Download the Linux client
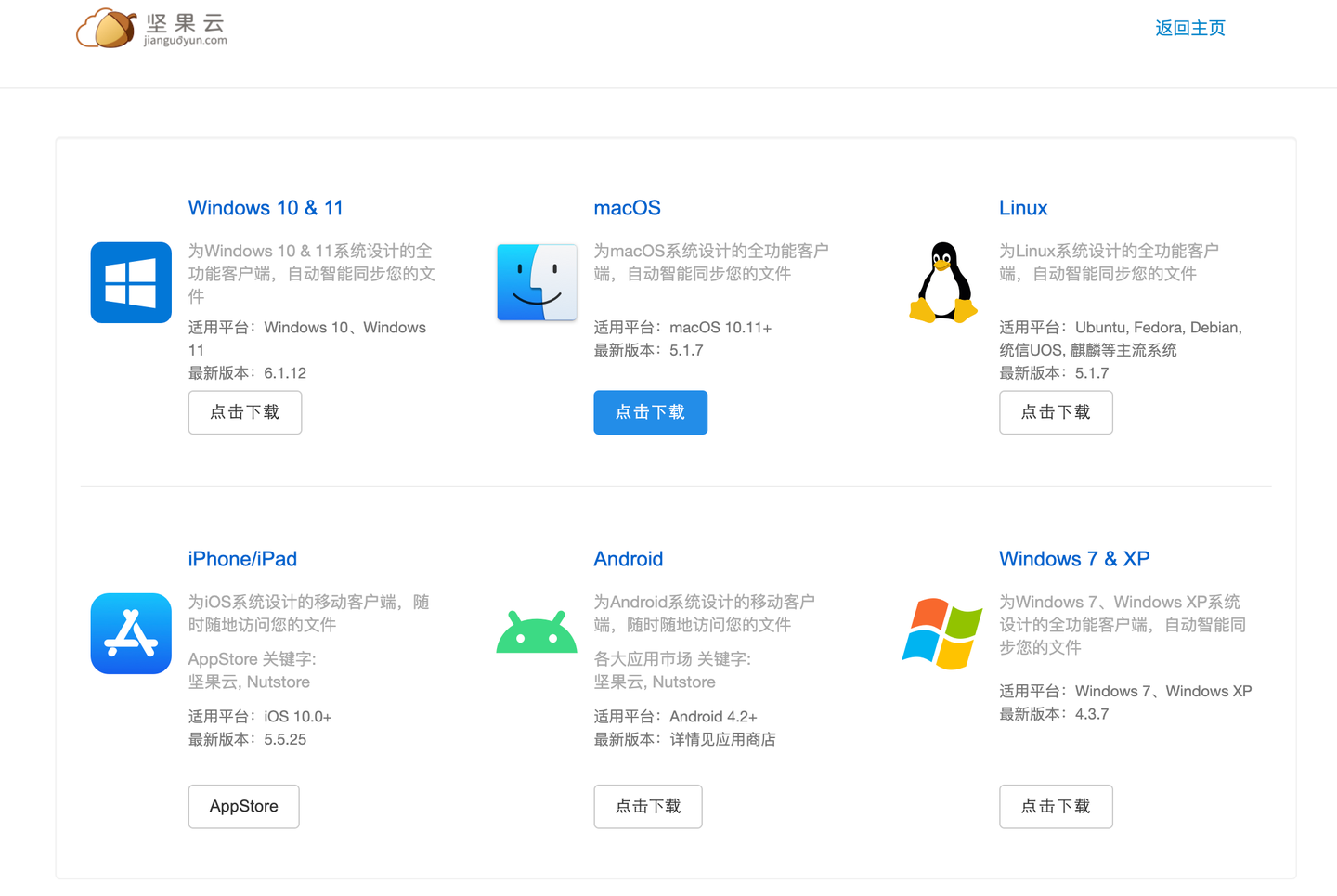Viewport: 1337px width, 896px height. tap(1056, 412)
